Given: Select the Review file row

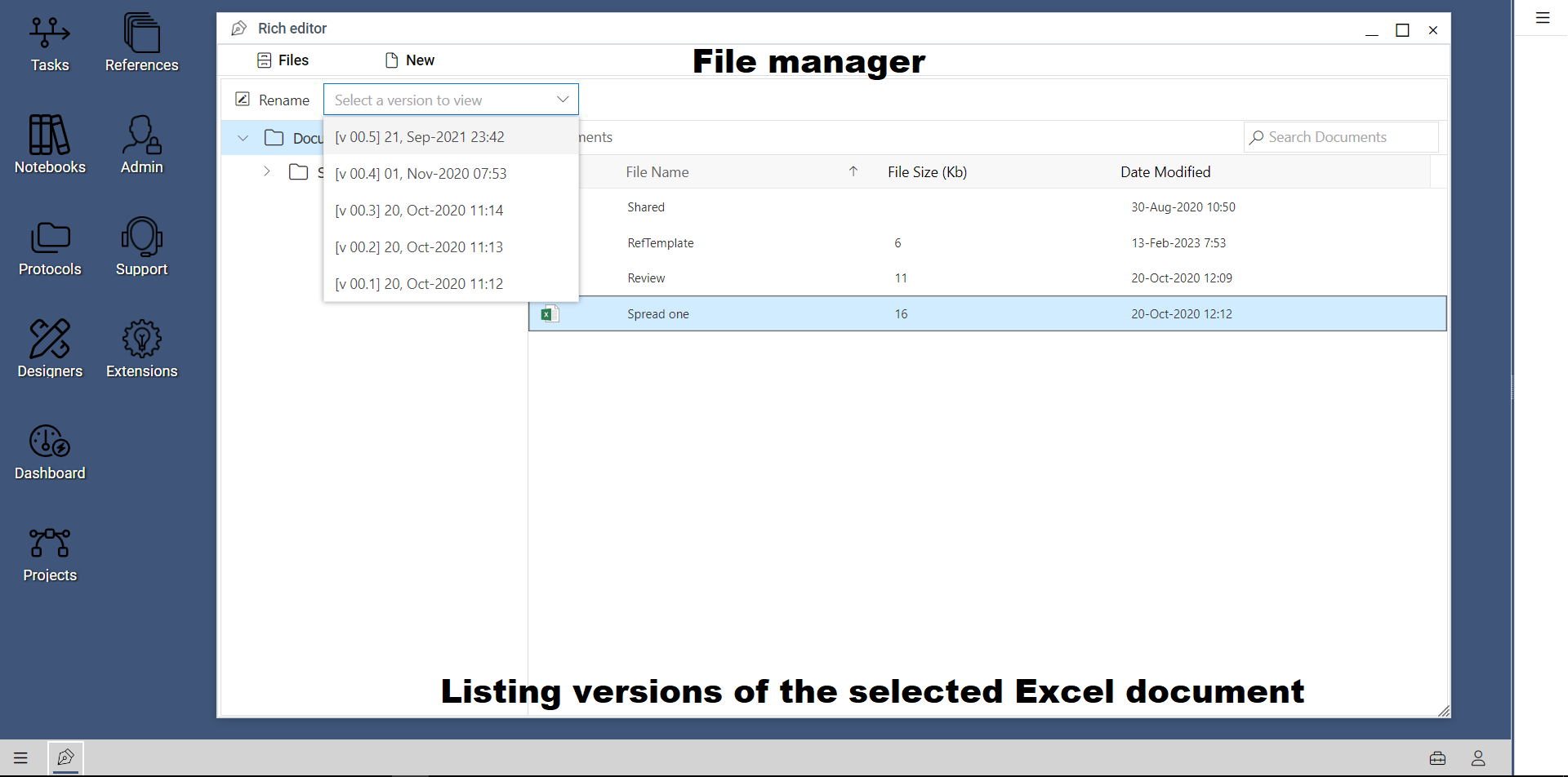Looking at the screenshot, I should point(987,278).
